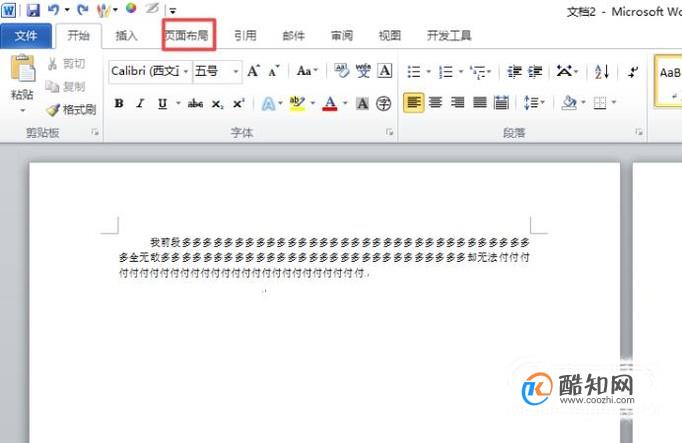Screen dimensions: 682x443
Task: Customize the Quick Access Toolbar dropdown
Action: pos(173,10)
